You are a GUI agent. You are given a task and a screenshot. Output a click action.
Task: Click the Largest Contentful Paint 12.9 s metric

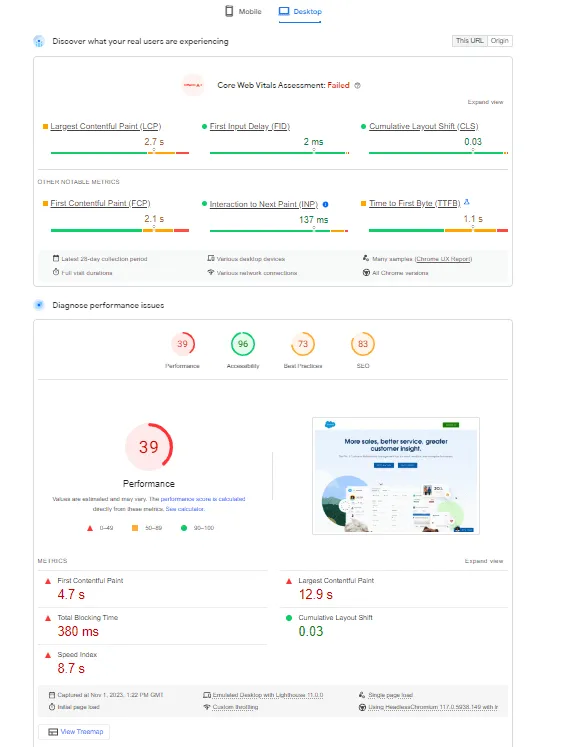(x=393, y=589)
